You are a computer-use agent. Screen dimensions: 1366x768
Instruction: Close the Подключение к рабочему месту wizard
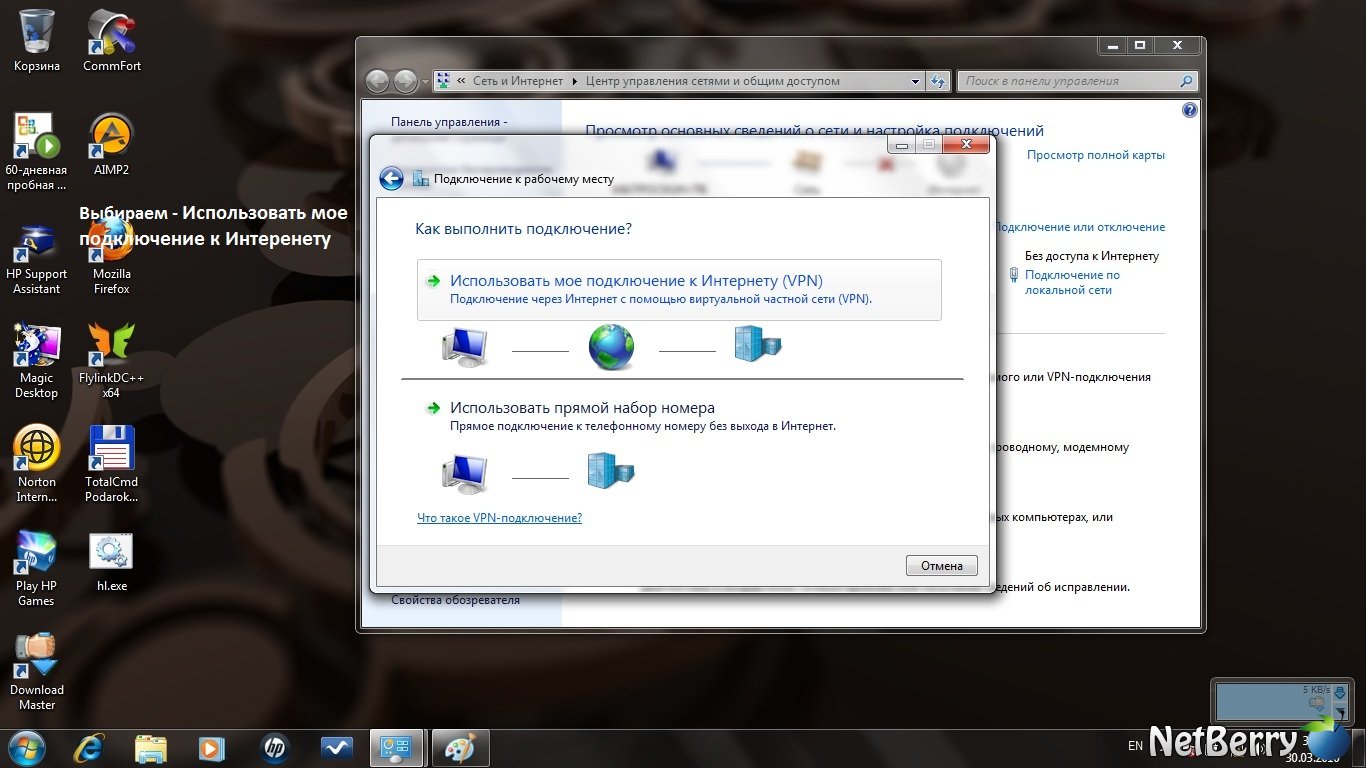pos(965,145)
